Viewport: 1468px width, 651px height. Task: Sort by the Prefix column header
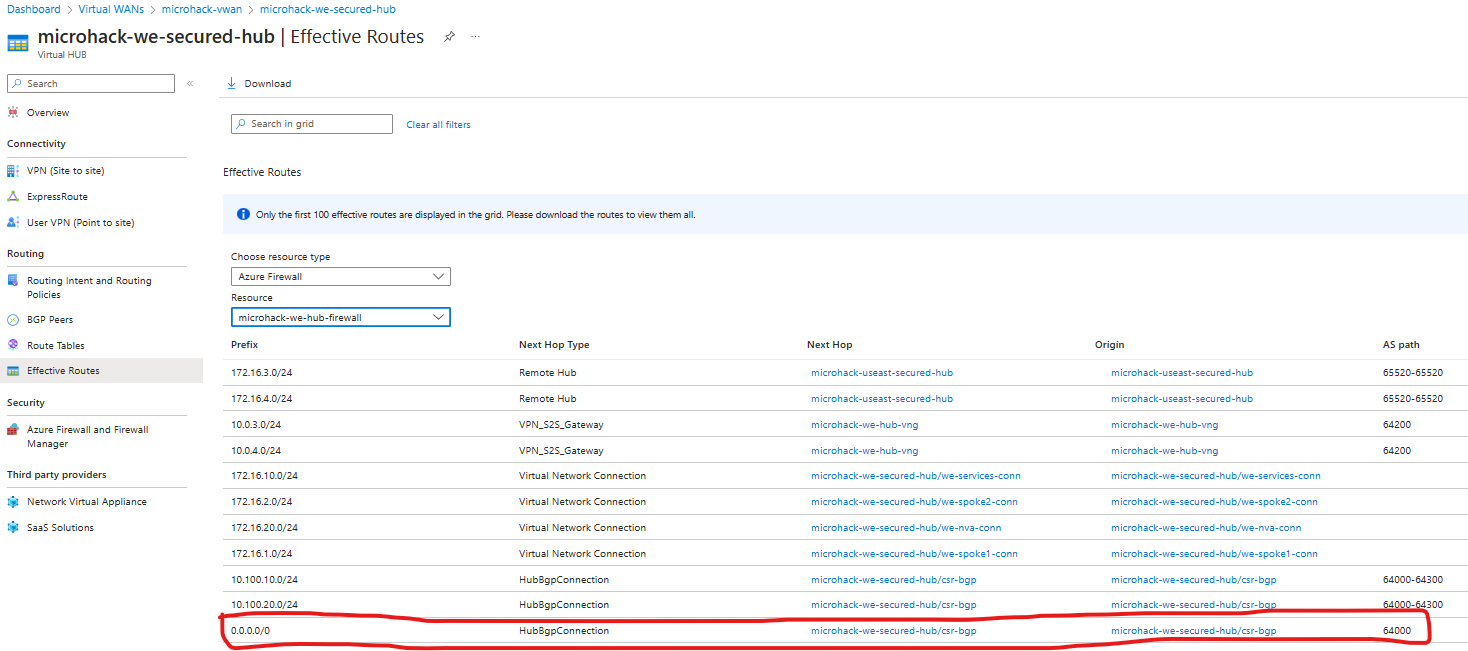coord(244,345)
